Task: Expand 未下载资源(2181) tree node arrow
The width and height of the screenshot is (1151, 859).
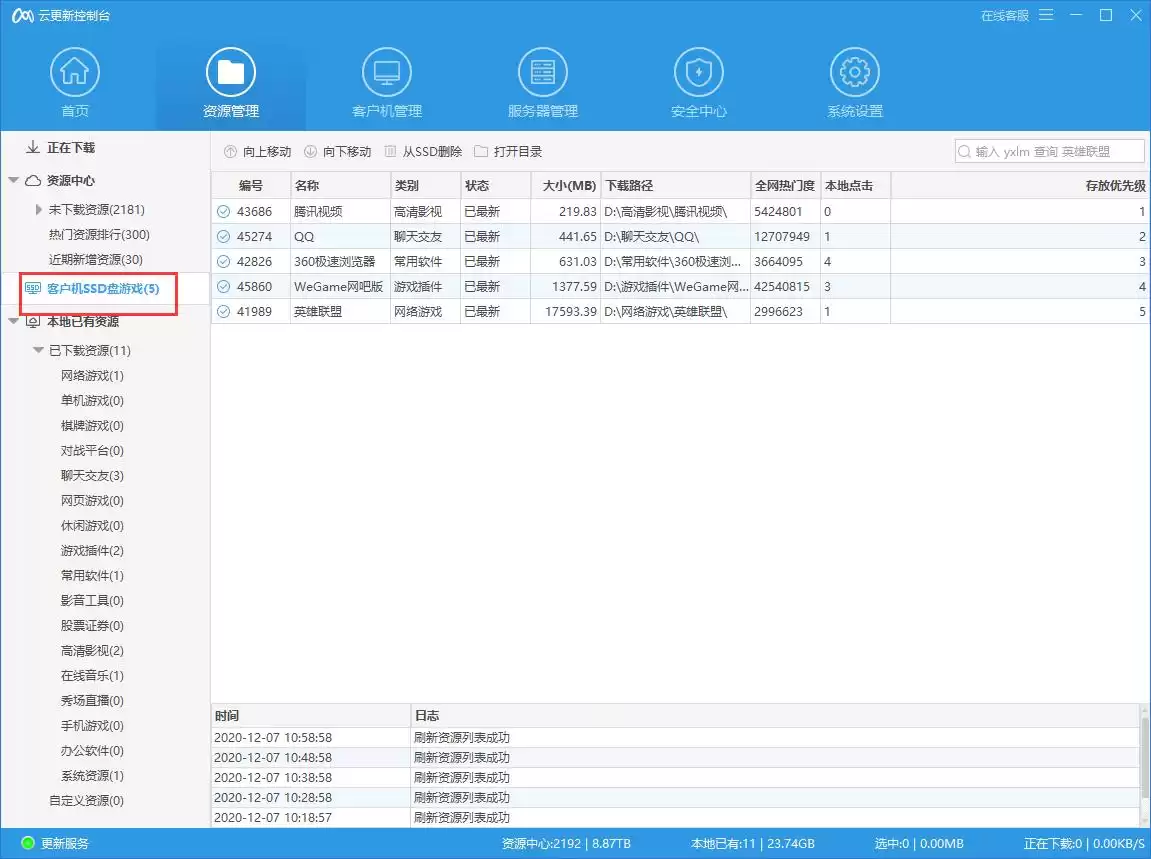Action: (x=39, y=210)
